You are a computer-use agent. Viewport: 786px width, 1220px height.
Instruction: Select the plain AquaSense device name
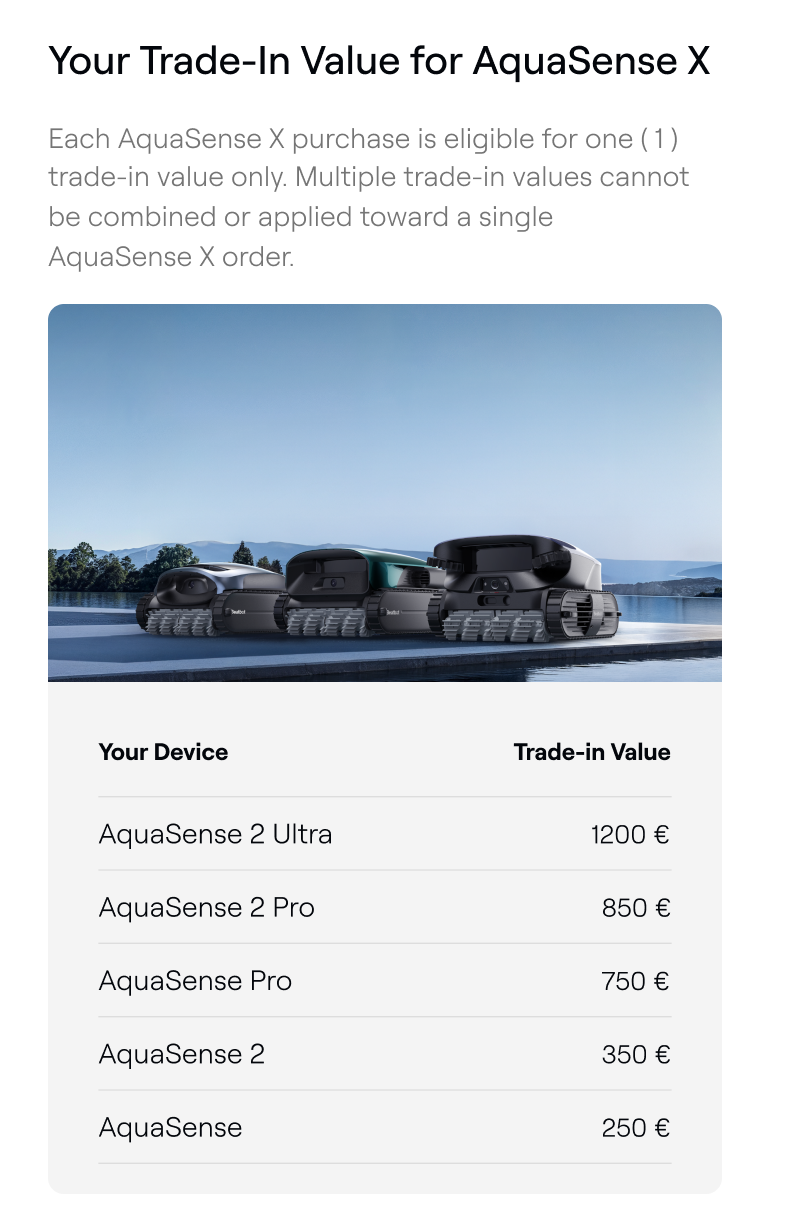[x=170, y=1128]
